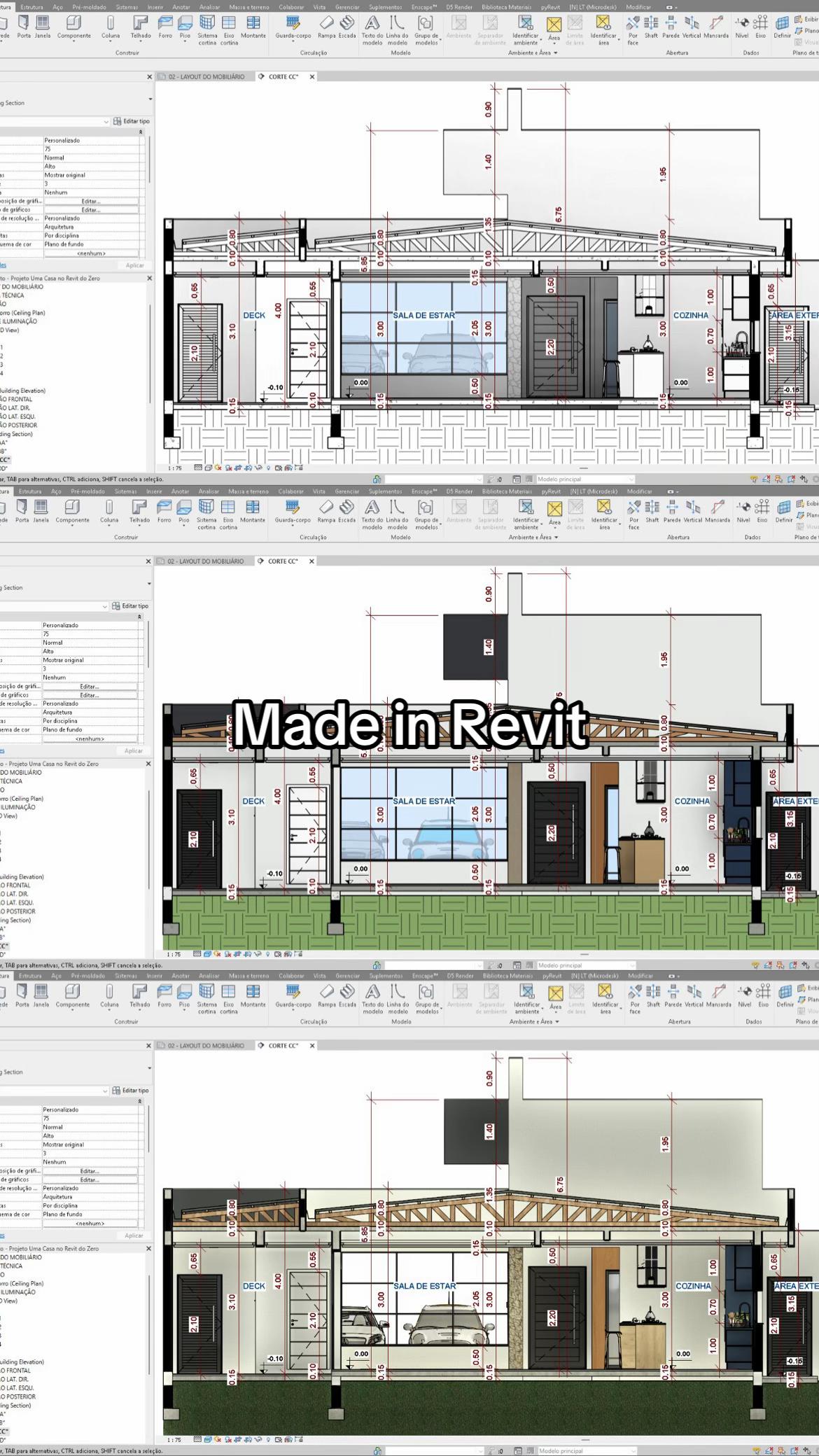
Task: Close the Project Browser panel in top window
Action: pyautogui.click(x=149, y=278)
